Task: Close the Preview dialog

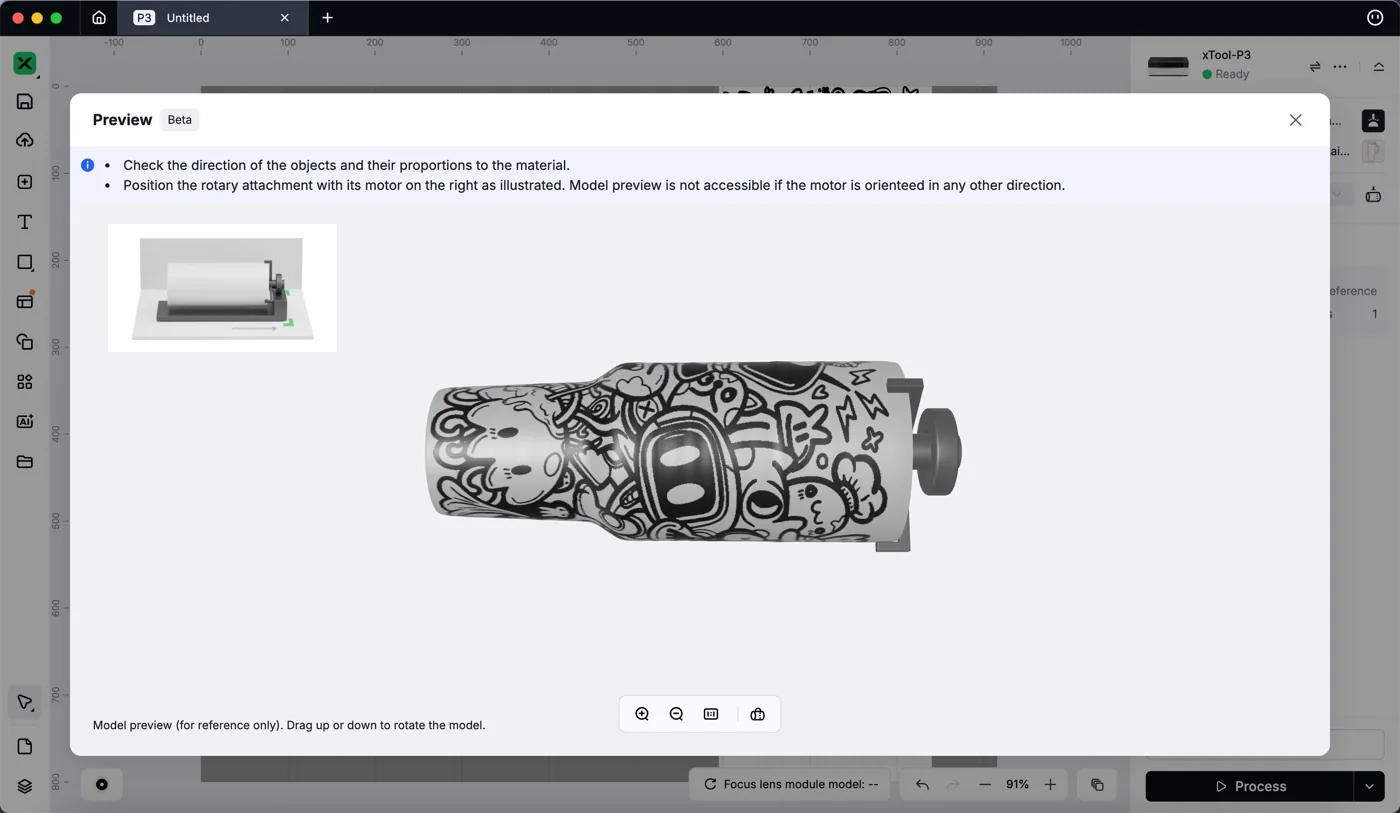Action: point(1295,120)
